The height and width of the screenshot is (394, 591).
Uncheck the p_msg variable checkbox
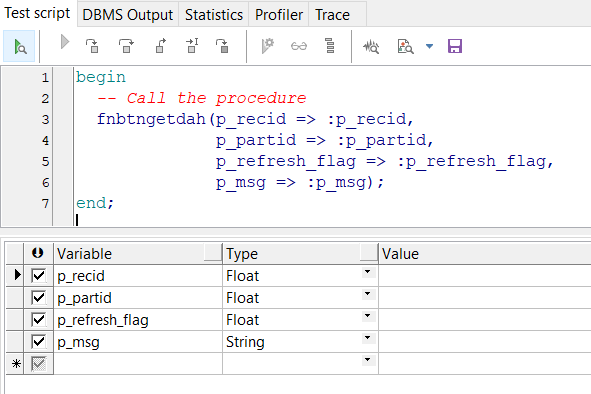[x=38, y=342]
